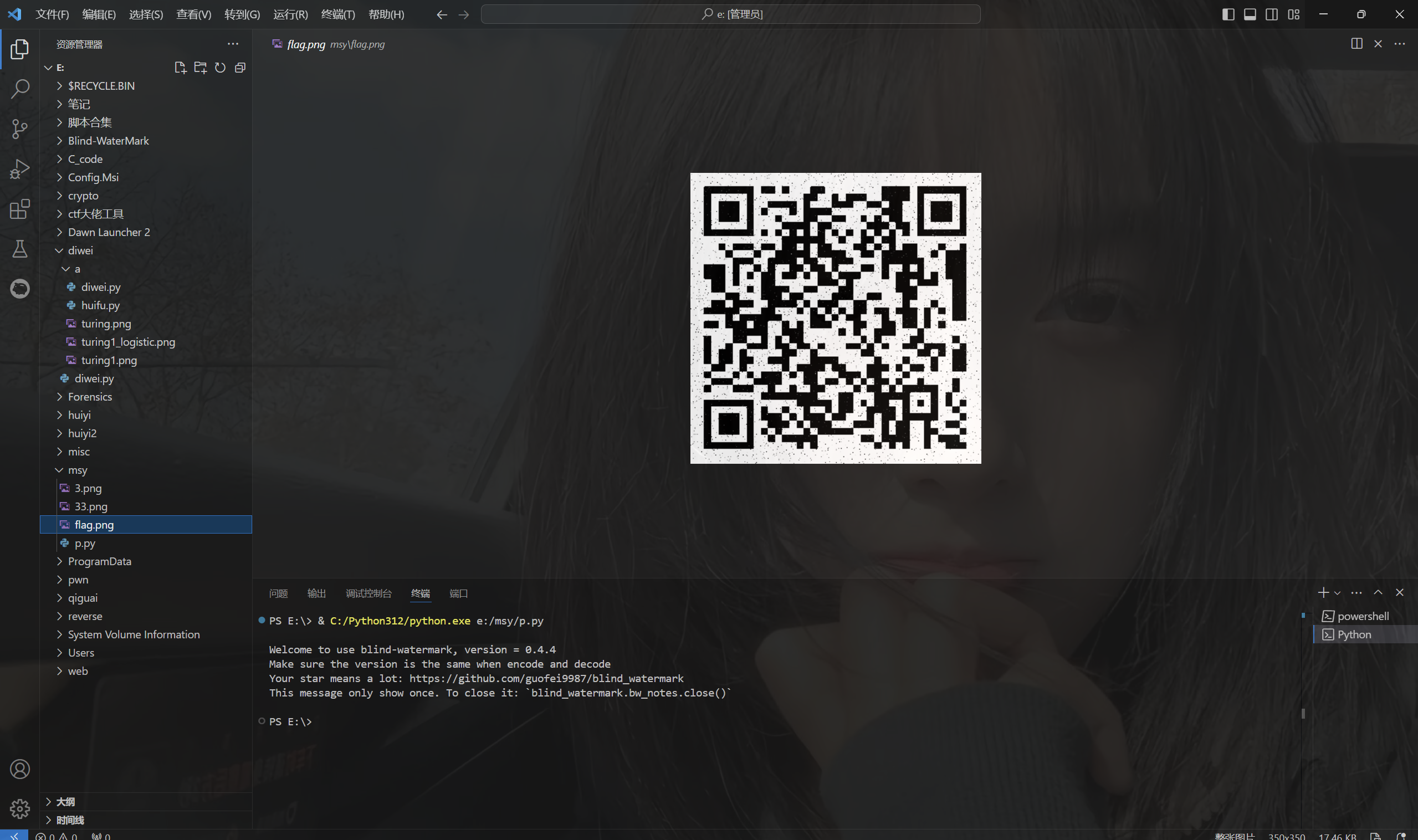Open the Explorer view in activity bar
The height and width of the screenshot is (840, 1418).
(20, 49)
